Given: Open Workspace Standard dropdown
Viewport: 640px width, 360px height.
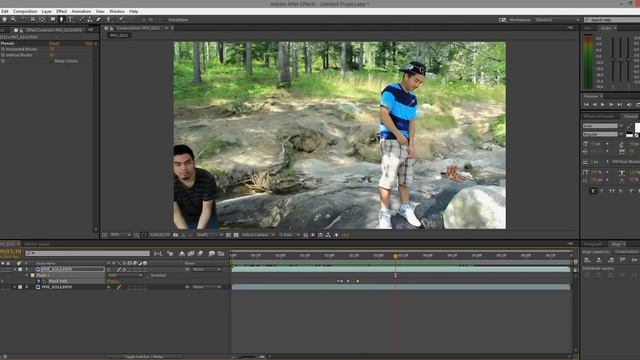Looking at the screenshot, I should (x=557, y=20).
